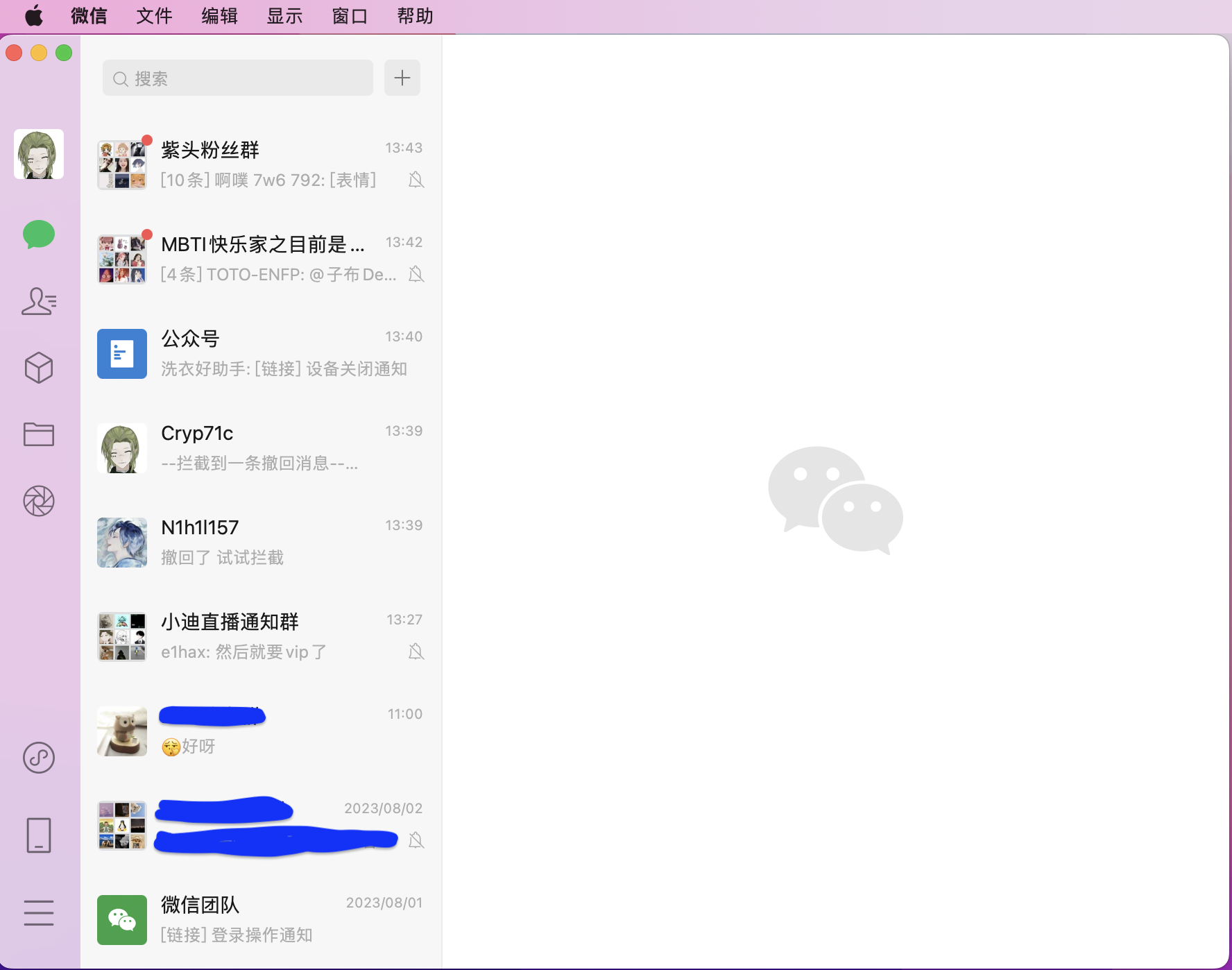Screen dimensions: 1232x970
Task: Open the Apple menu
Action: coord(34,16)
